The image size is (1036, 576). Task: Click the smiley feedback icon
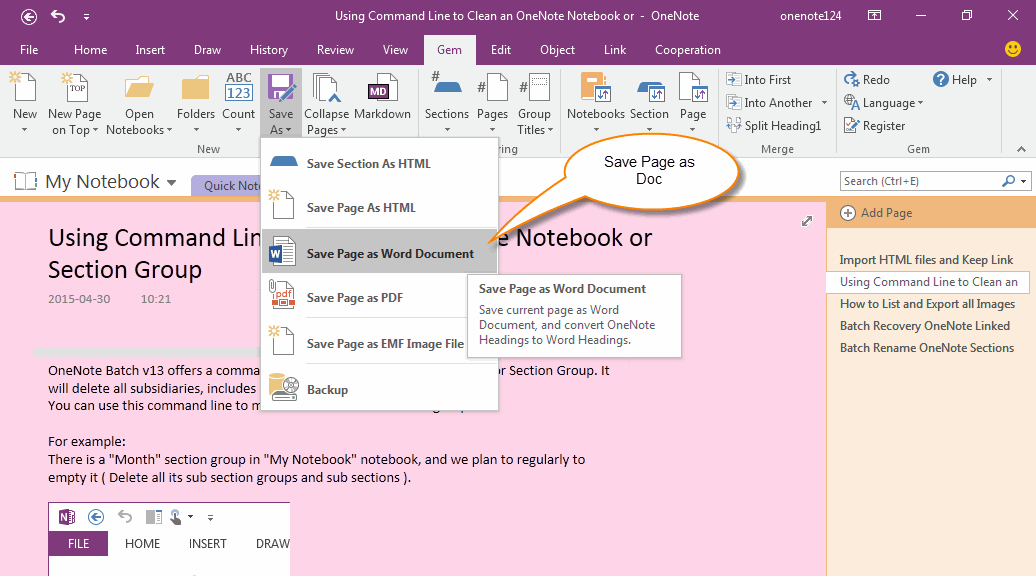1012,49
